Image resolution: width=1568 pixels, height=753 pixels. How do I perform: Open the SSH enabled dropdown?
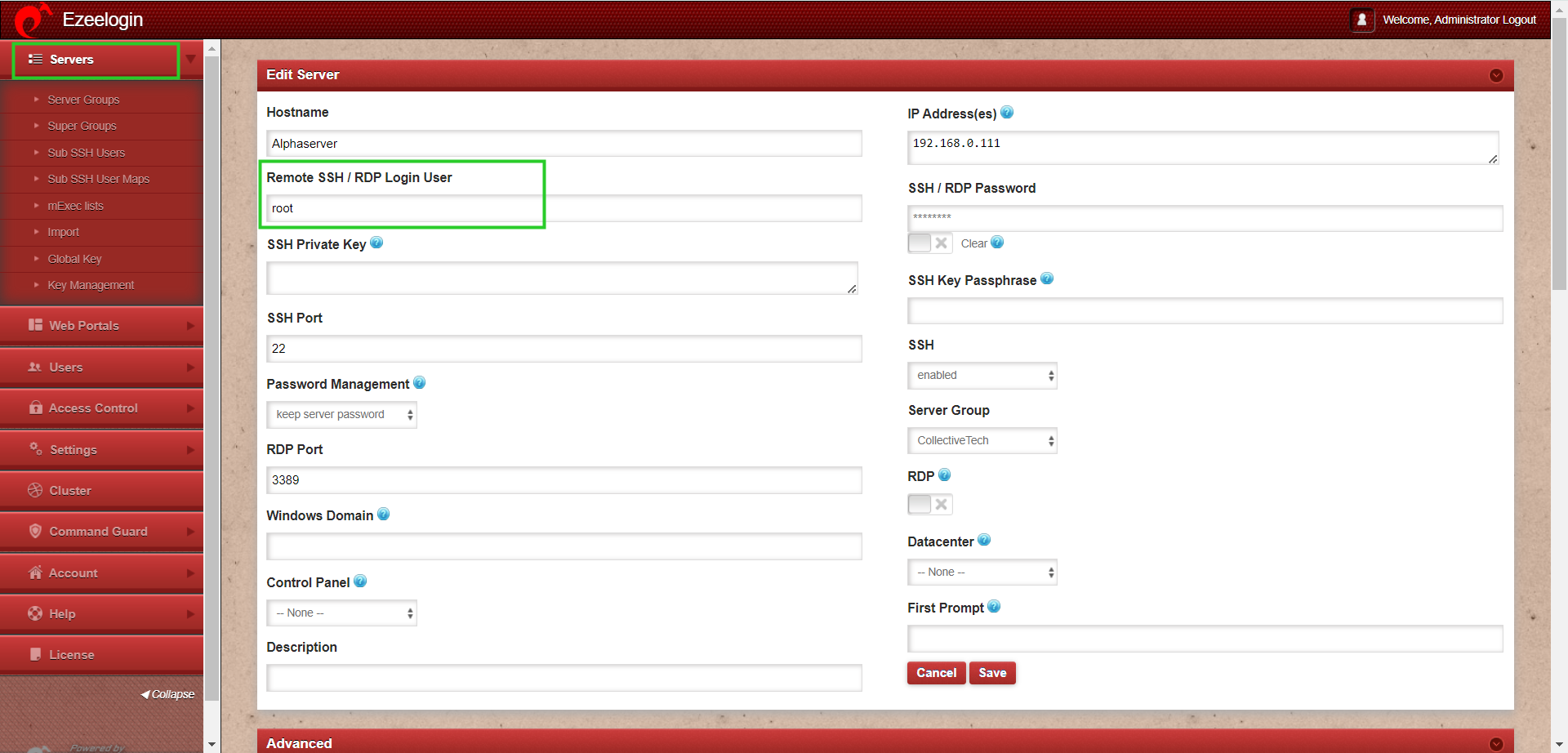coord(982,376)
